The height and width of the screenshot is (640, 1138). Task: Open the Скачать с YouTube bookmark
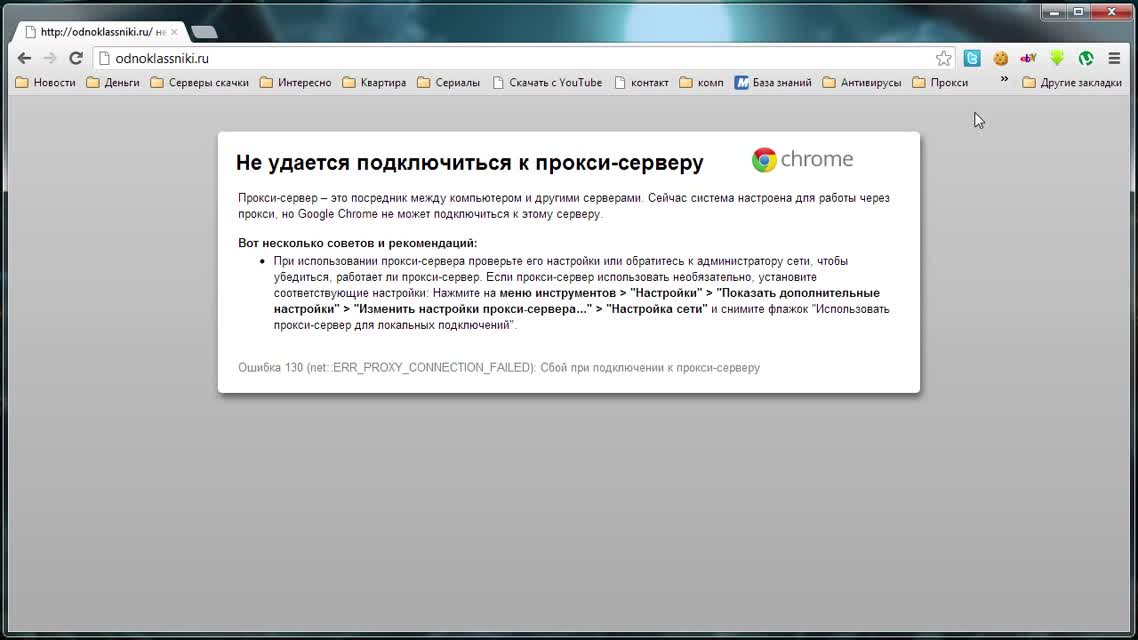click(548, 83)
